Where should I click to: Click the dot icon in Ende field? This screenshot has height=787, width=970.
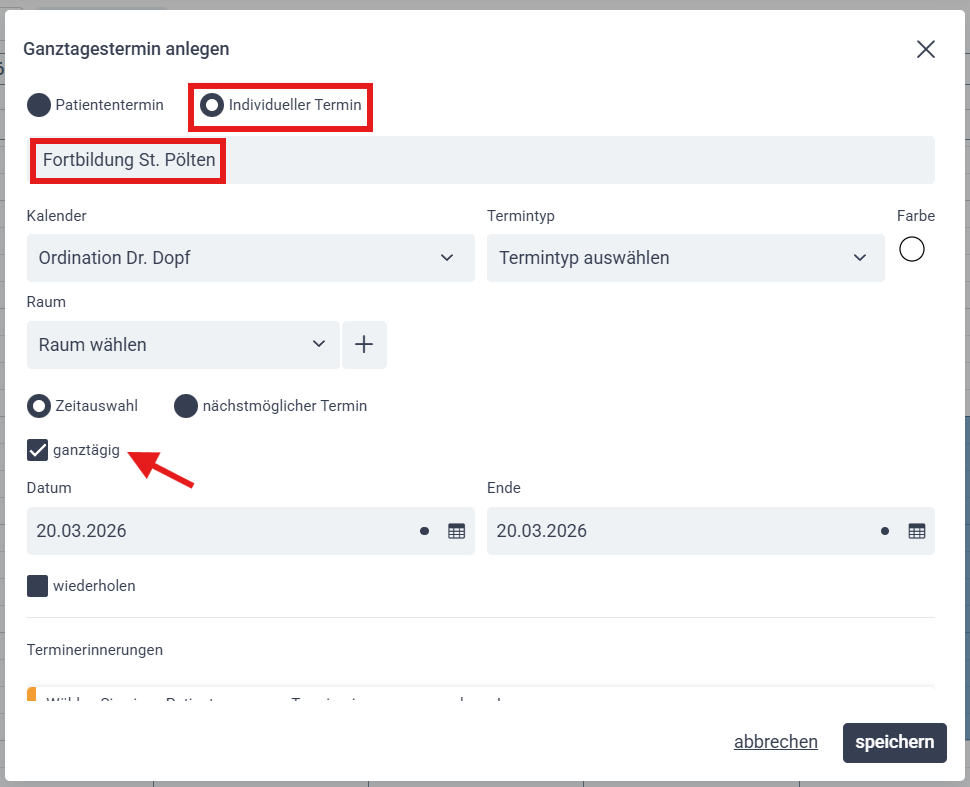point(884,531)
